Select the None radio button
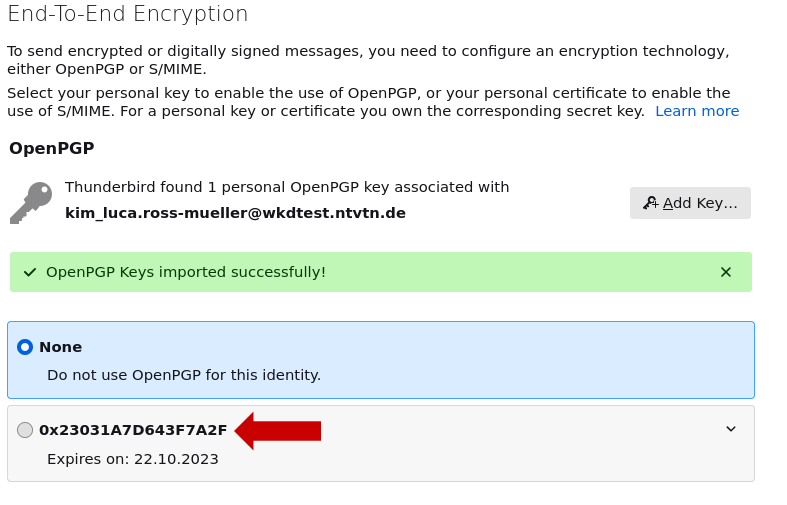Image resolution: width=787 pixels, height=505 pixels. (x=25, y=347)
